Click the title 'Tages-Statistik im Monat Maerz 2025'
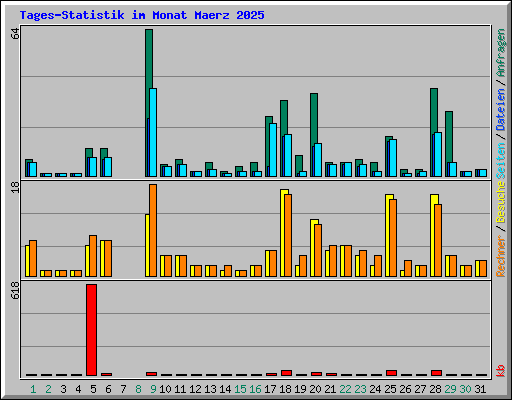 142,15
